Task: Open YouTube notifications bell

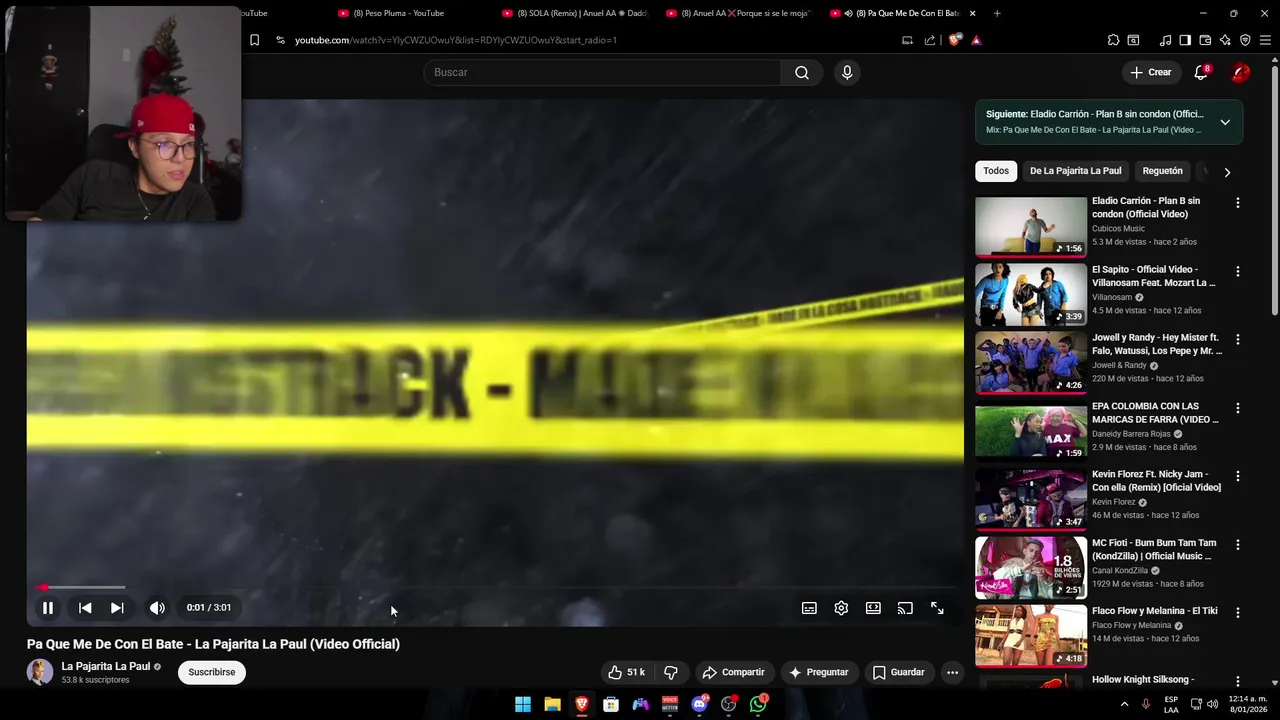Action: [1201, 72]
